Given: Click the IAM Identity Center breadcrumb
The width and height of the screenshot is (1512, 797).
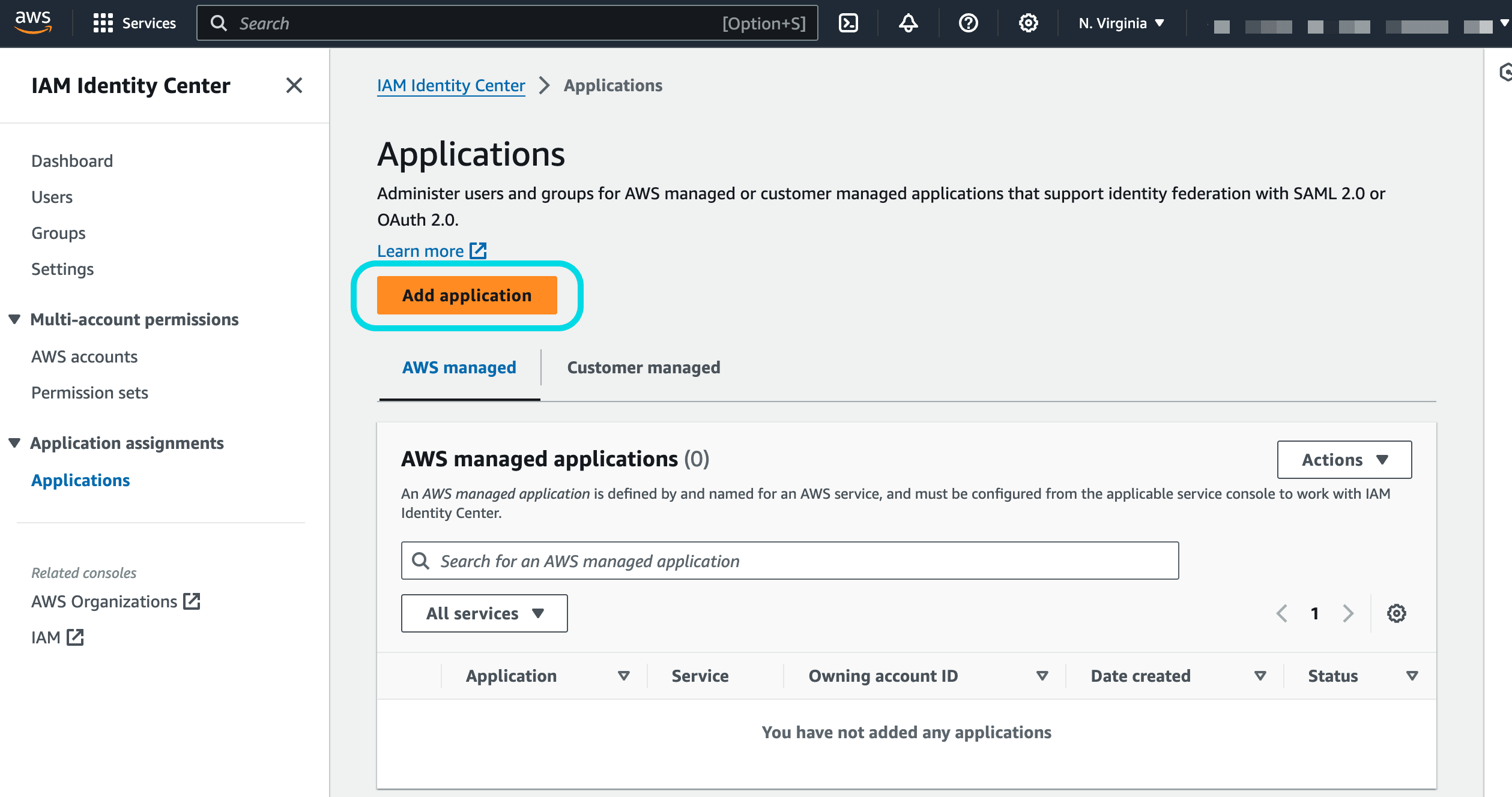Looking at the screenshot, I should 450,85.
